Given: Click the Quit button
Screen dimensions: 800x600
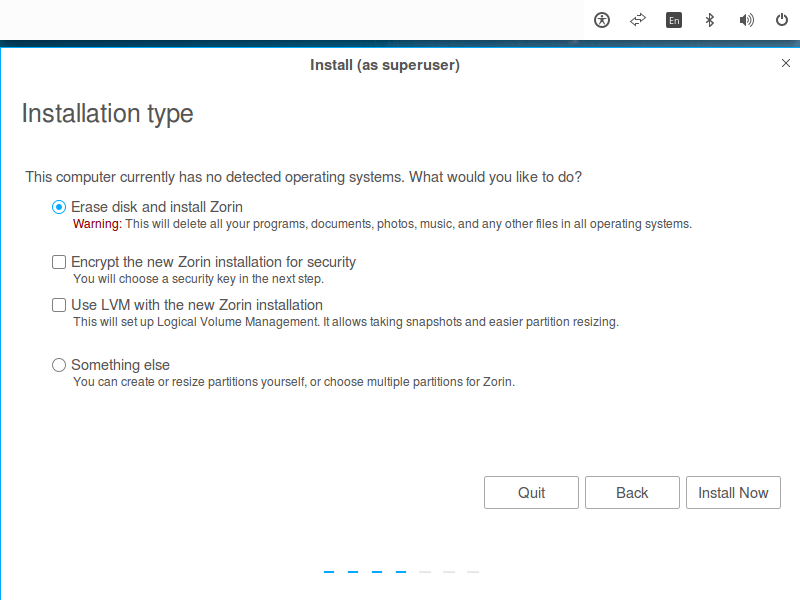Looking at the screenshot, I should (x=531, y=492).
